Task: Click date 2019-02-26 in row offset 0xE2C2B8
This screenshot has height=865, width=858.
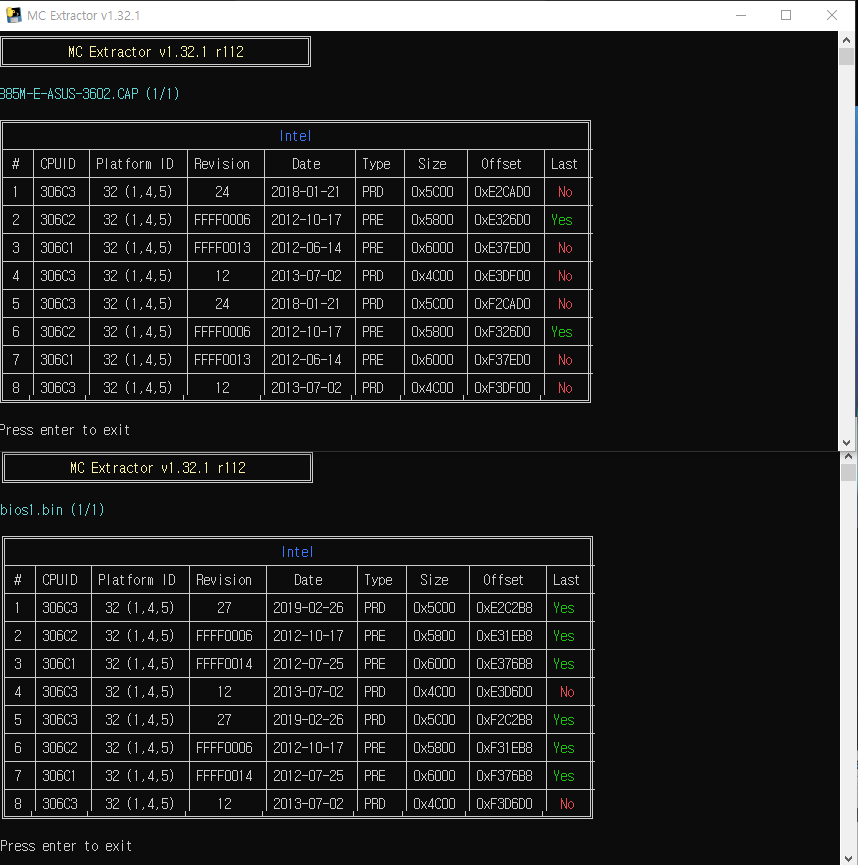Action: pyautogui.click(x=308, y=608)
